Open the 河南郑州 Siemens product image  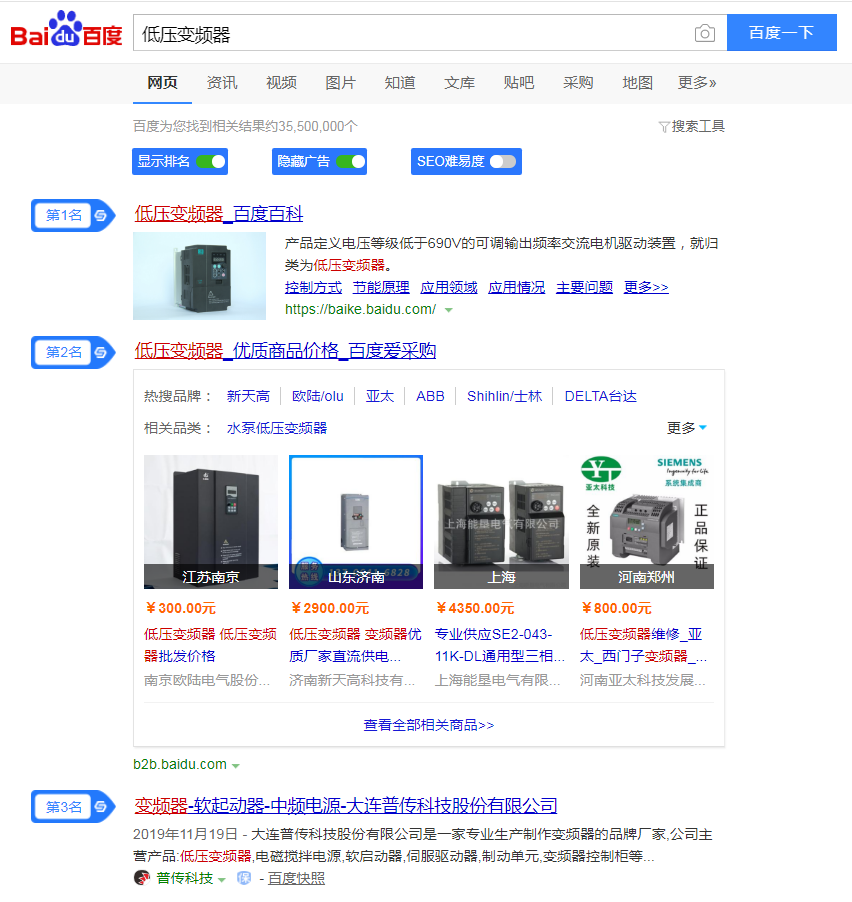pos(647,522)
